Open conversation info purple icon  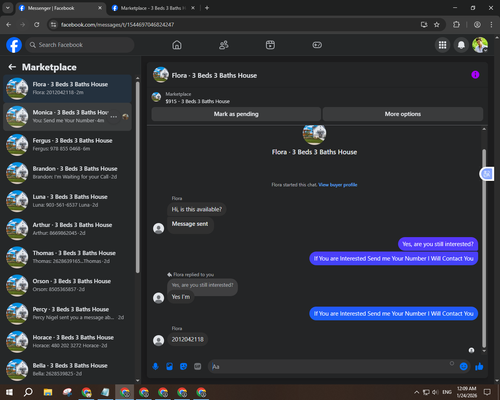tap(475, 75)
